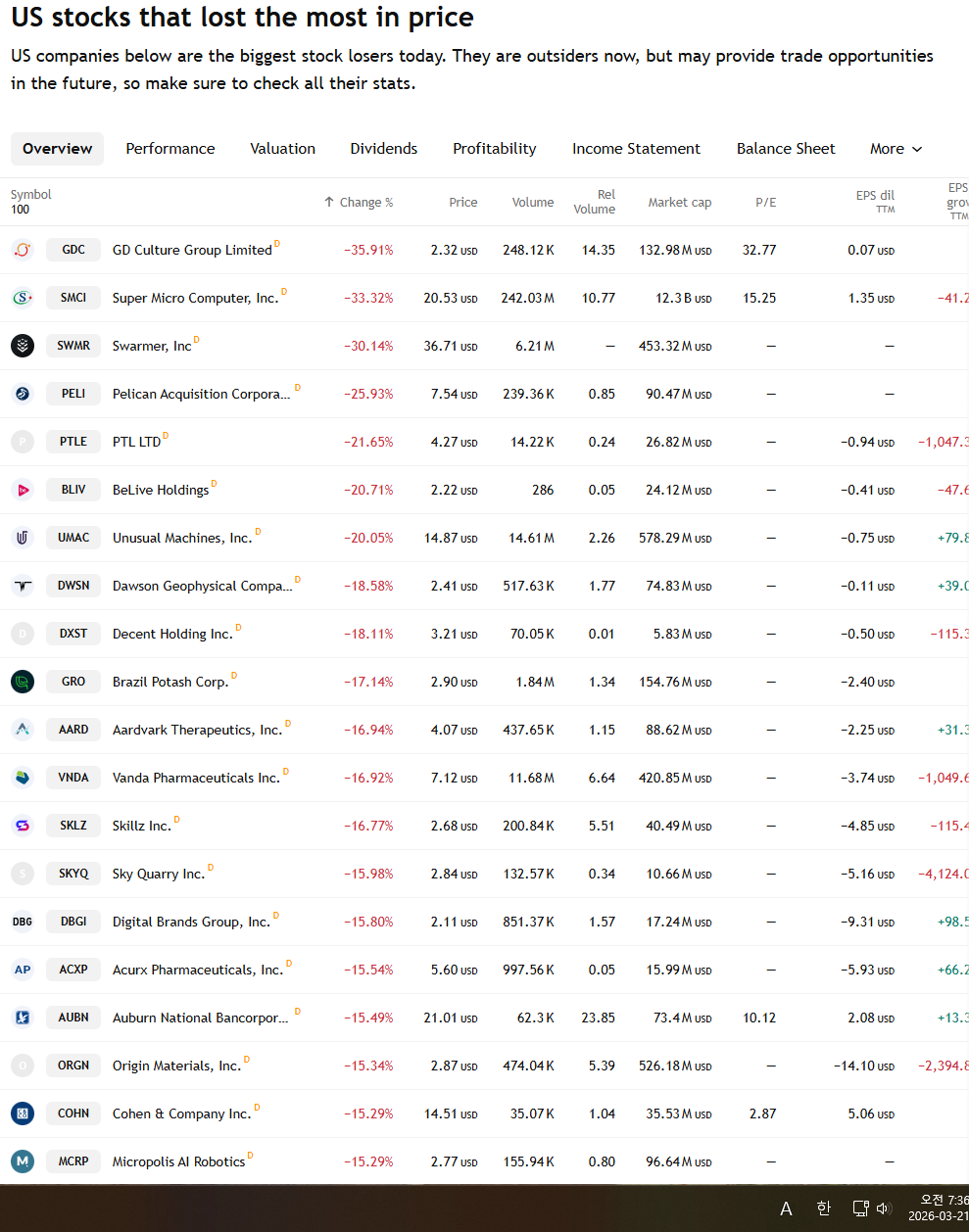Image resolution: width=969 pixels, height=1232 pixels.
Task: Open the taskbar display network icon
Action: (860, 1208)
